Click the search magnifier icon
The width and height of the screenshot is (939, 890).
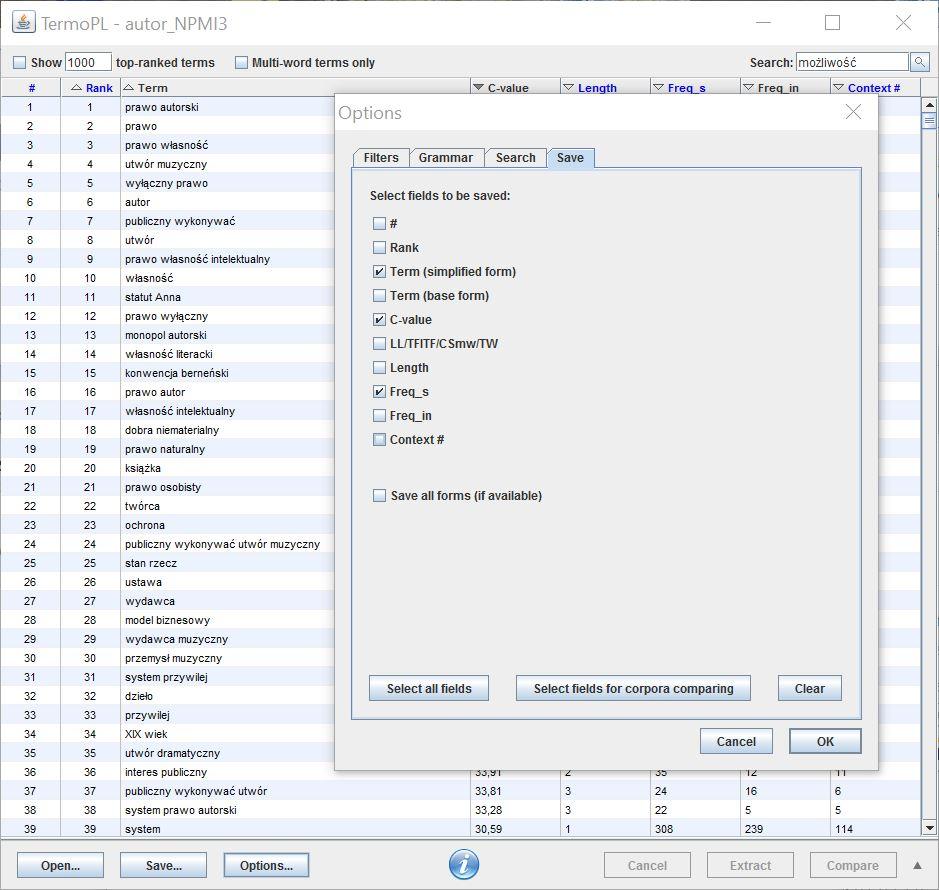click(919, 62)
